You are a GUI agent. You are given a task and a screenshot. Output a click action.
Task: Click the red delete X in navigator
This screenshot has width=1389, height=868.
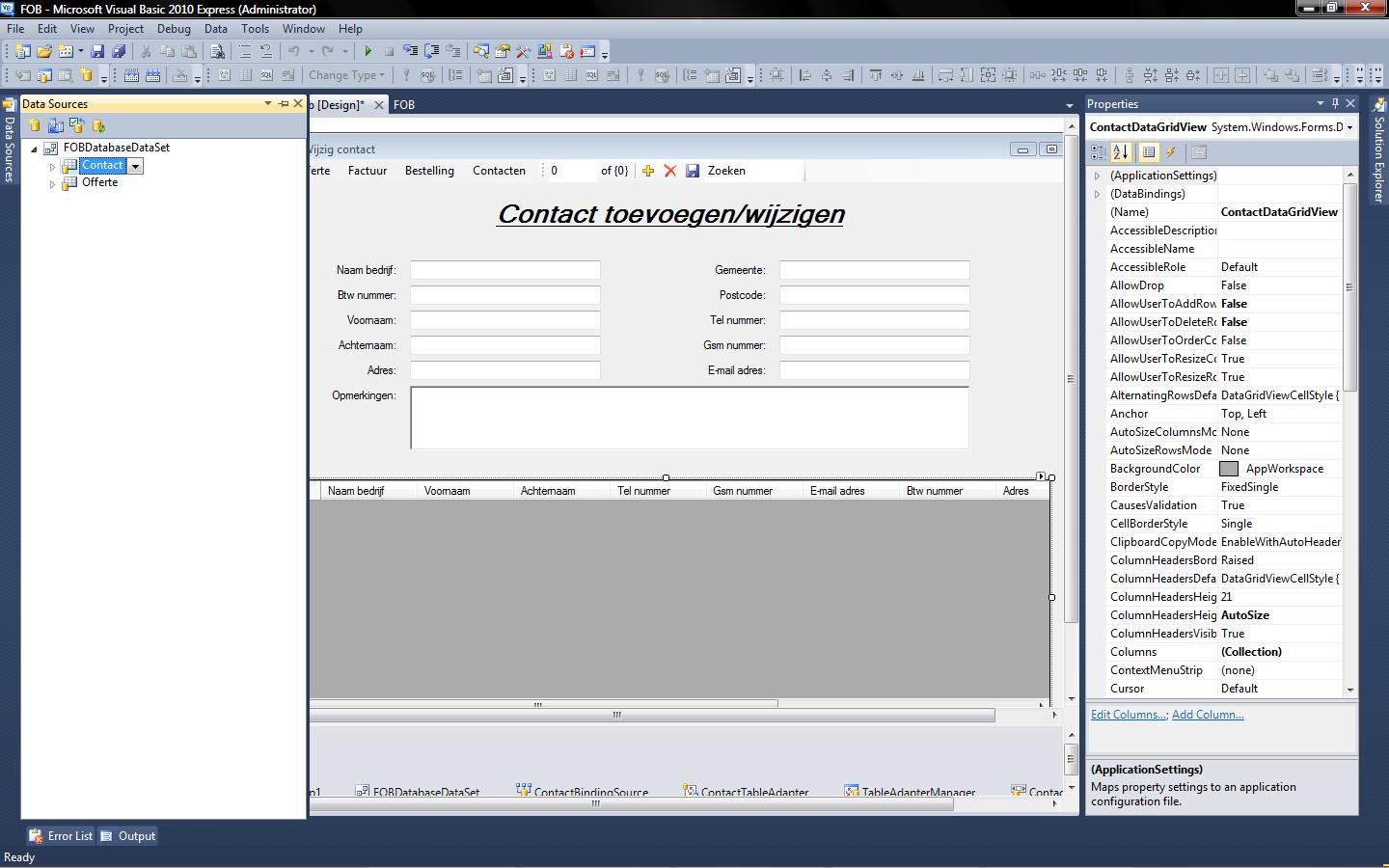pos(670,171)
